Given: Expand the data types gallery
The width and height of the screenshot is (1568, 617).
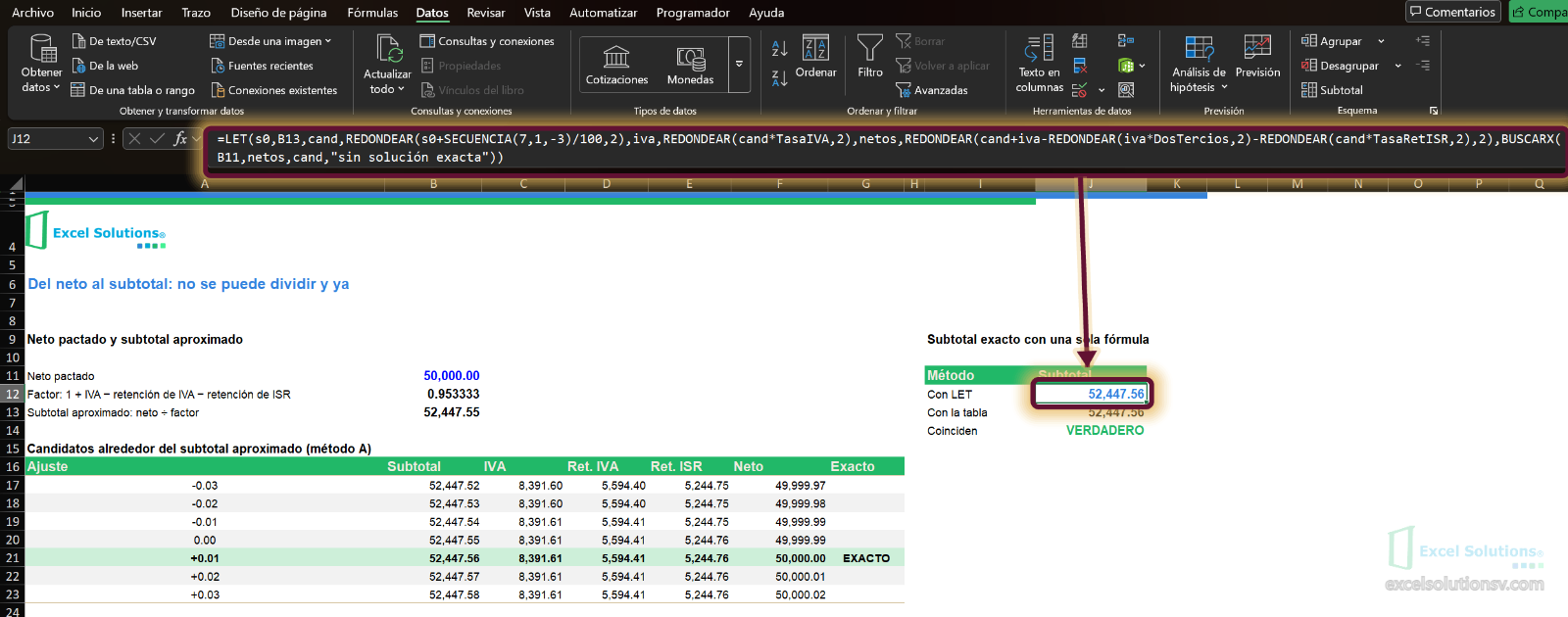Looking at the screenshot, I should pyautogui.click(x=740, y=65).
